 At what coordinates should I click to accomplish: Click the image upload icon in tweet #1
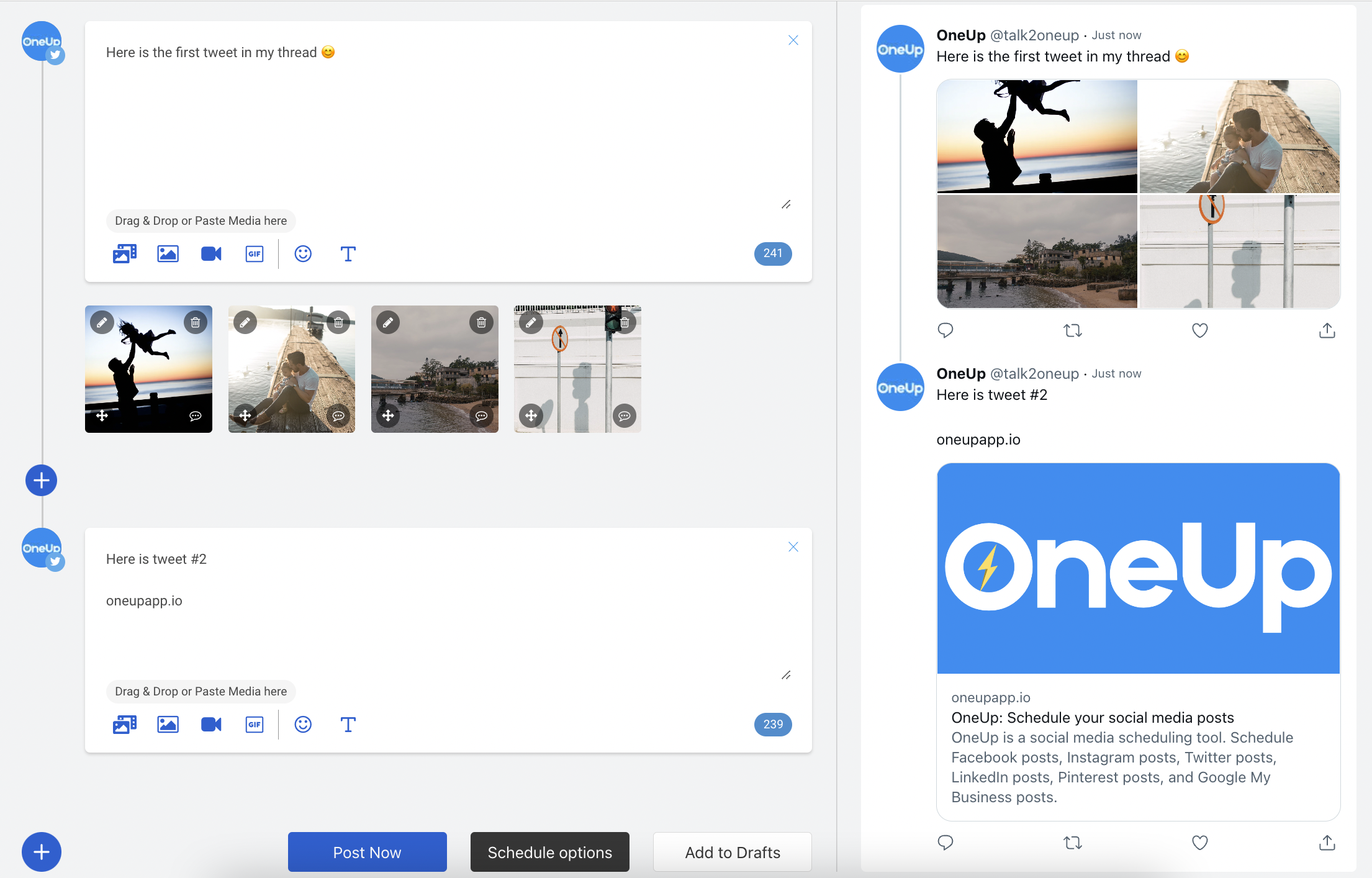pyautogui.click(x=167, y=253)
